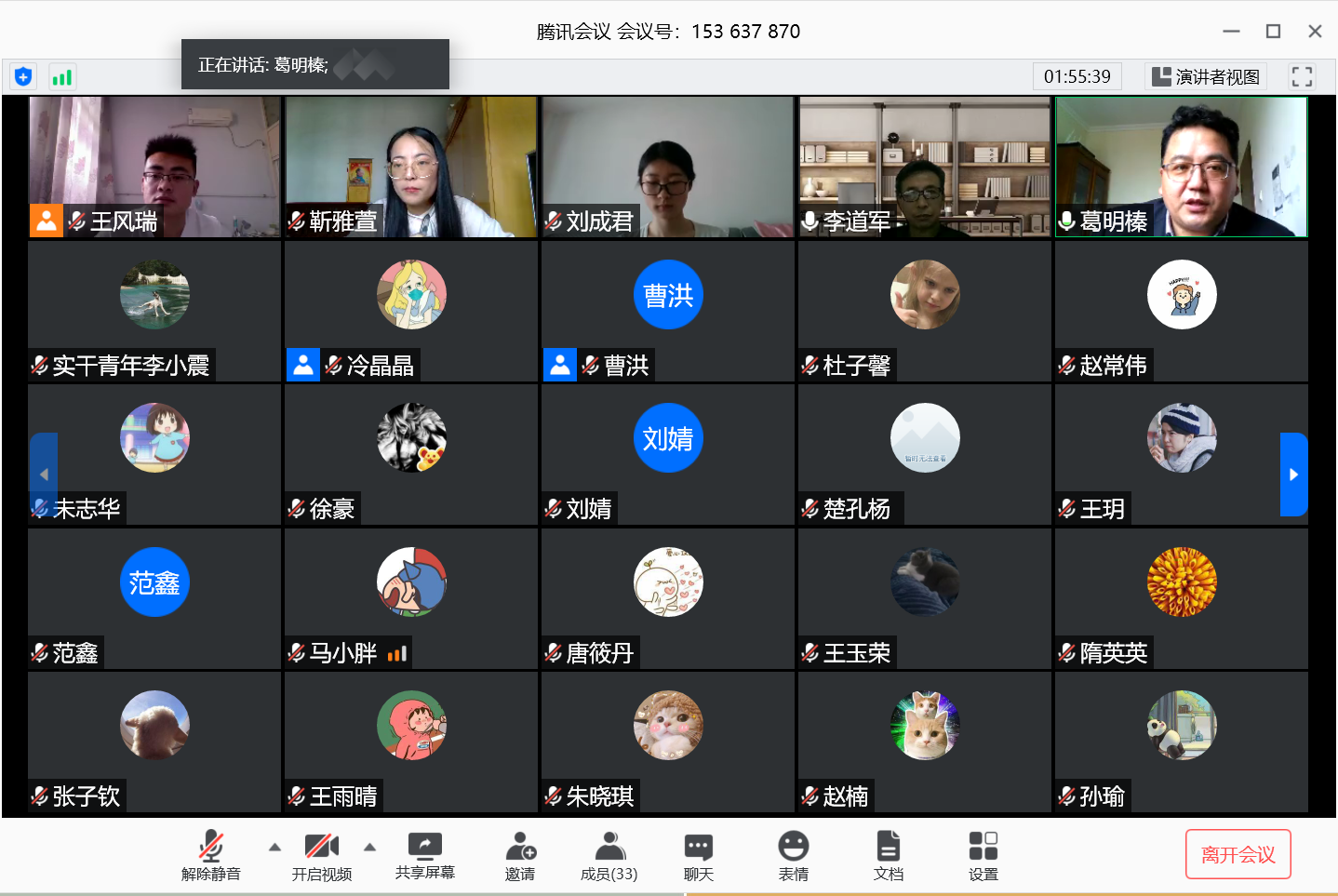Click the blue security shield icon

click(x=23, y=77)
